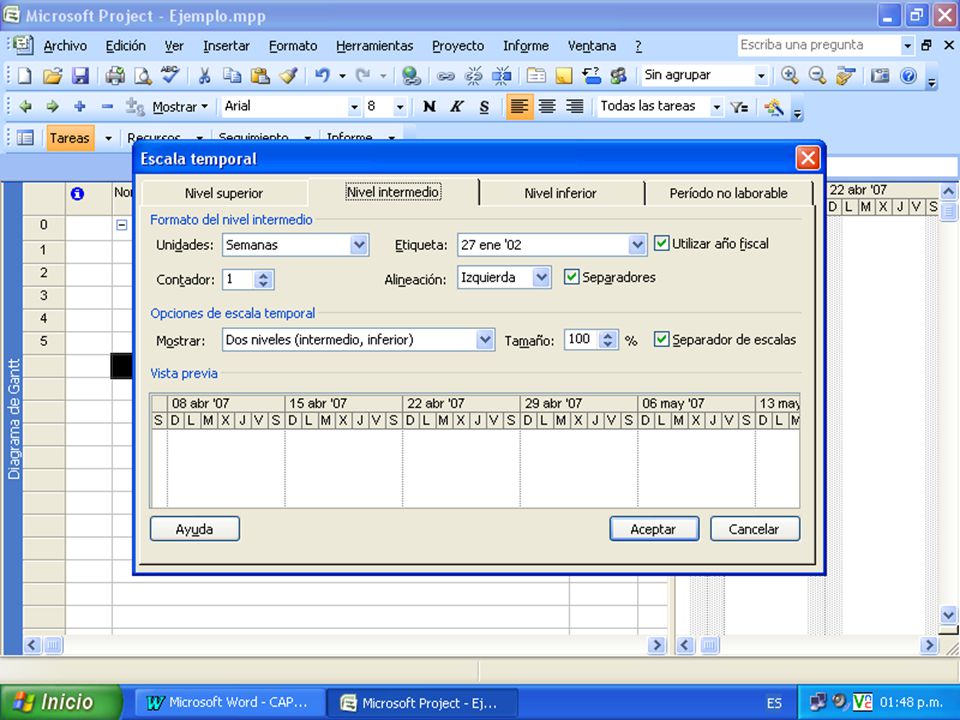Select row 3 header in task table
960x720 pixels.
pyautogui.click(x=43, y=295)
